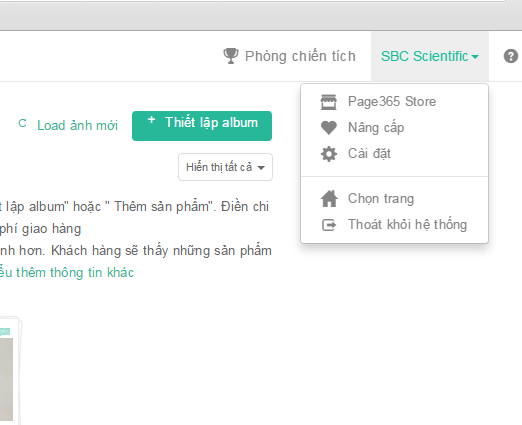The height and width of the screenshot is (425, 522).
Task: Click the Page365 Store shop icon
Action: 329,102
